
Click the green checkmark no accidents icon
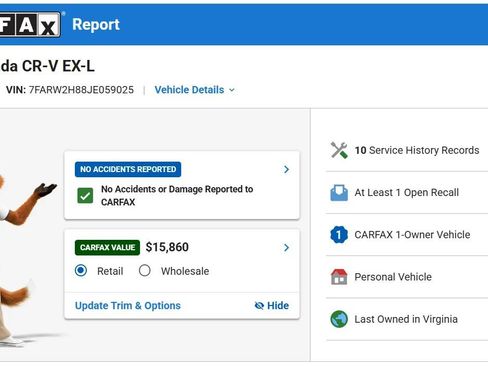(85, 196)
